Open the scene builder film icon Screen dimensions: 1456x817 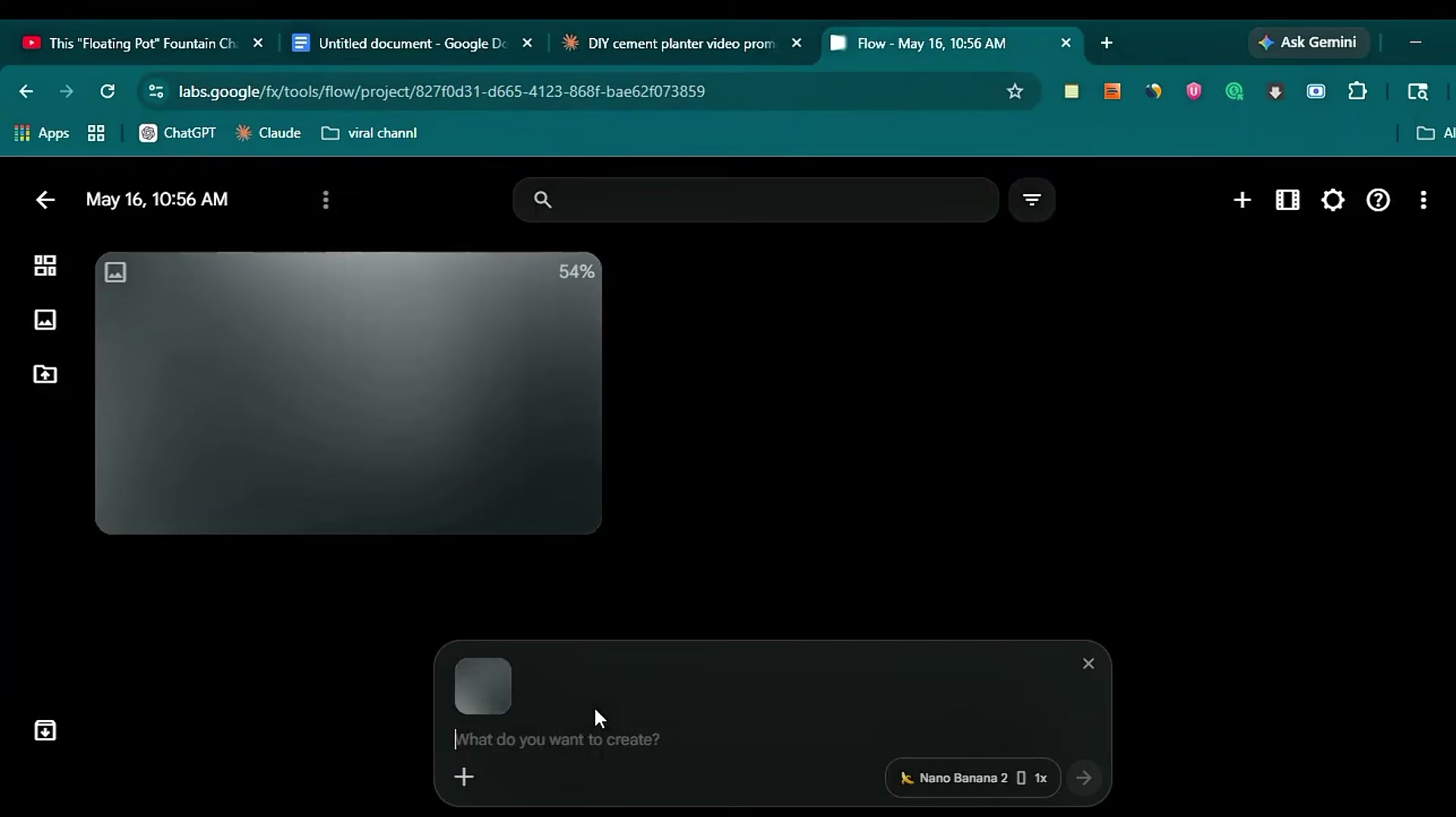coord(1288,200)
